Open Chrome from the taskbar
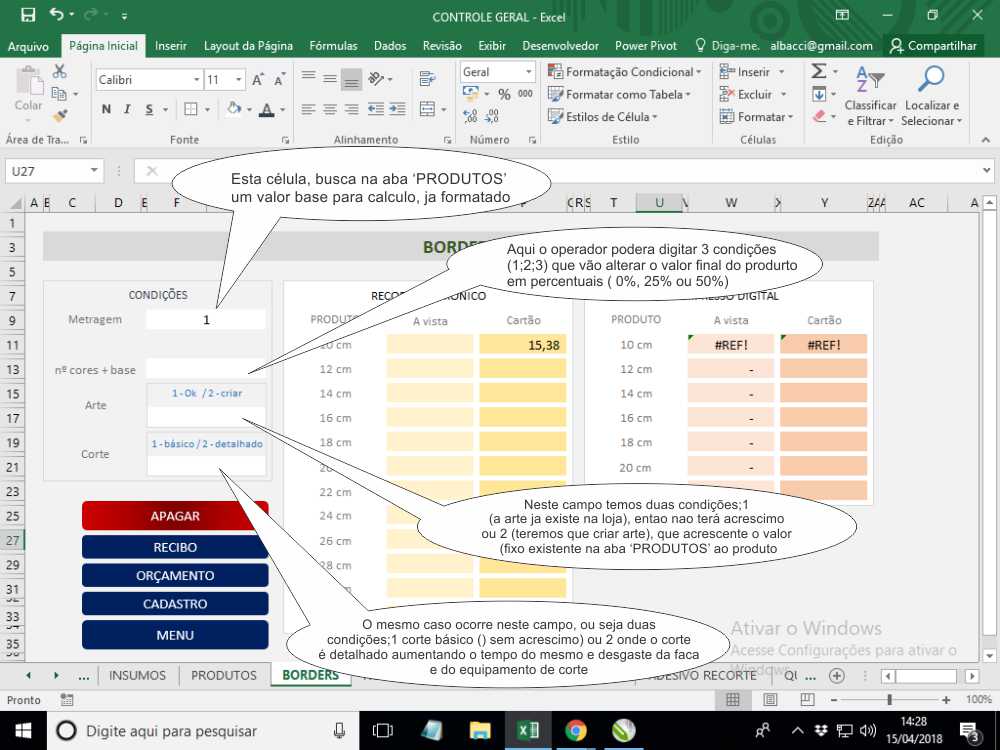The height and width of the screenshot is (750, 1000). [575, 731]
